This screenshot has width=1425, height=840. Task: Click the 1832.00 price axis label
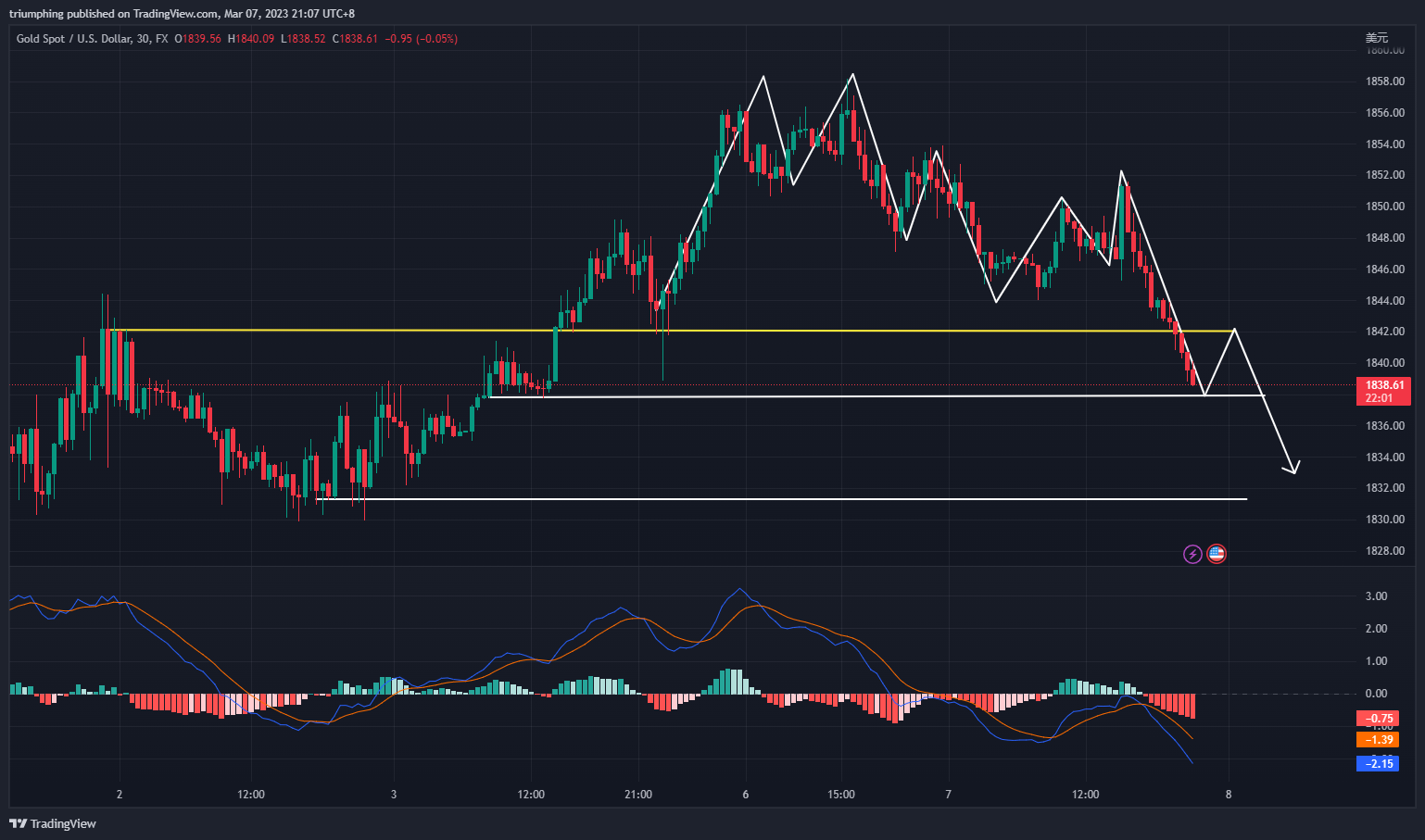pos(1385,488)
